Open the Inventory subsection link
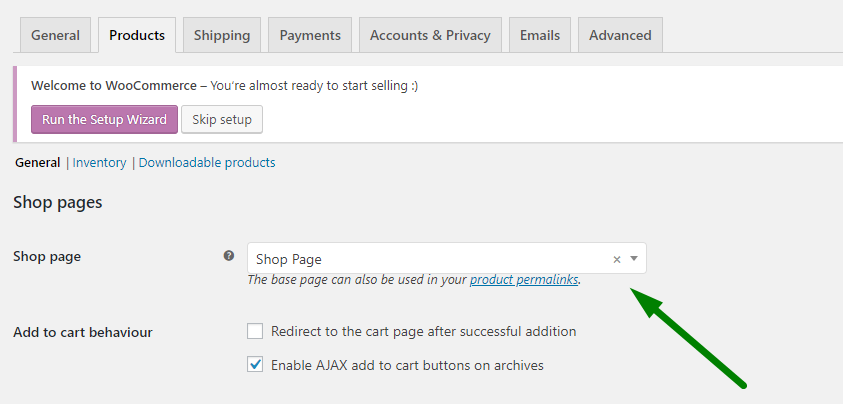This screenshot has height=404, width=843. tap(99, 163)
